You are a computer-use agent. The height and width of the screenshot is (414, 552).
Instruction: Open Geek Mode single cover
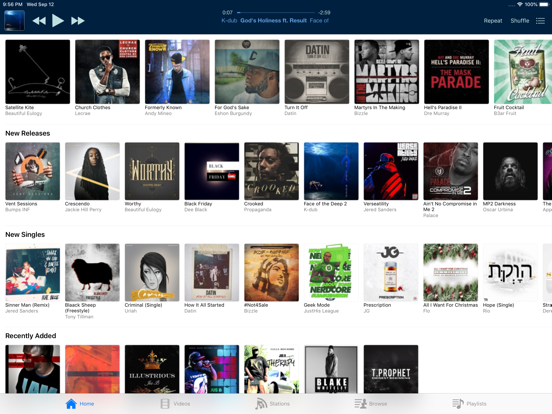point(331,272)
